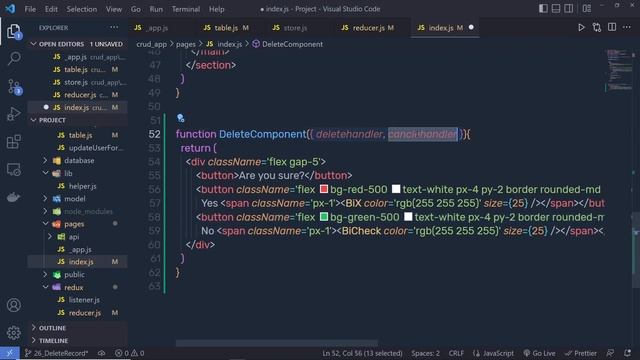
Task: Open the Accounts menu icon
Action: (13, 305)
